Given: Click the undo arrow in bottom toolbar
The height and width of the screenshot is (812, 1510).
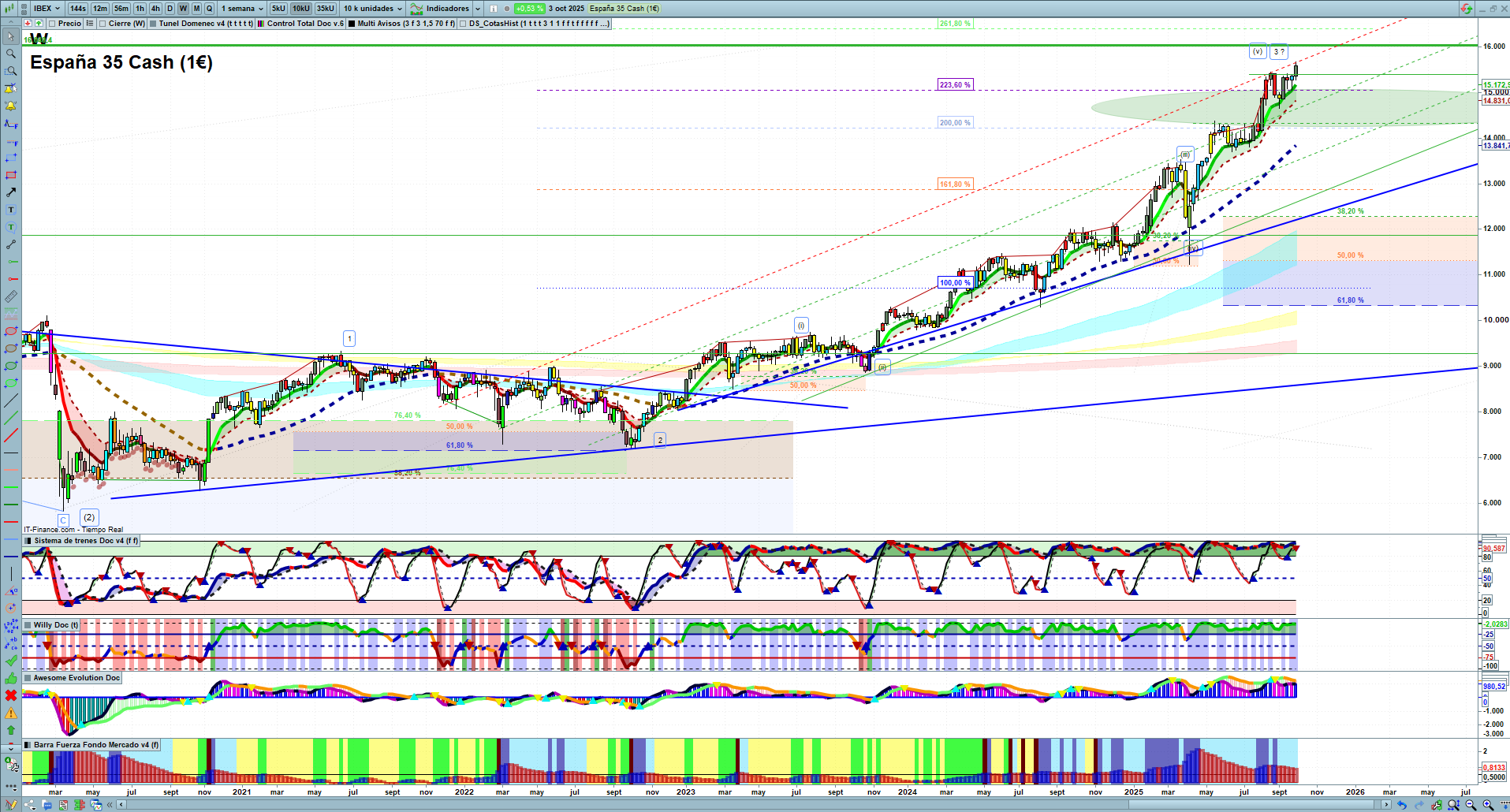Looking at the screenshot, I should (1401, 805).
